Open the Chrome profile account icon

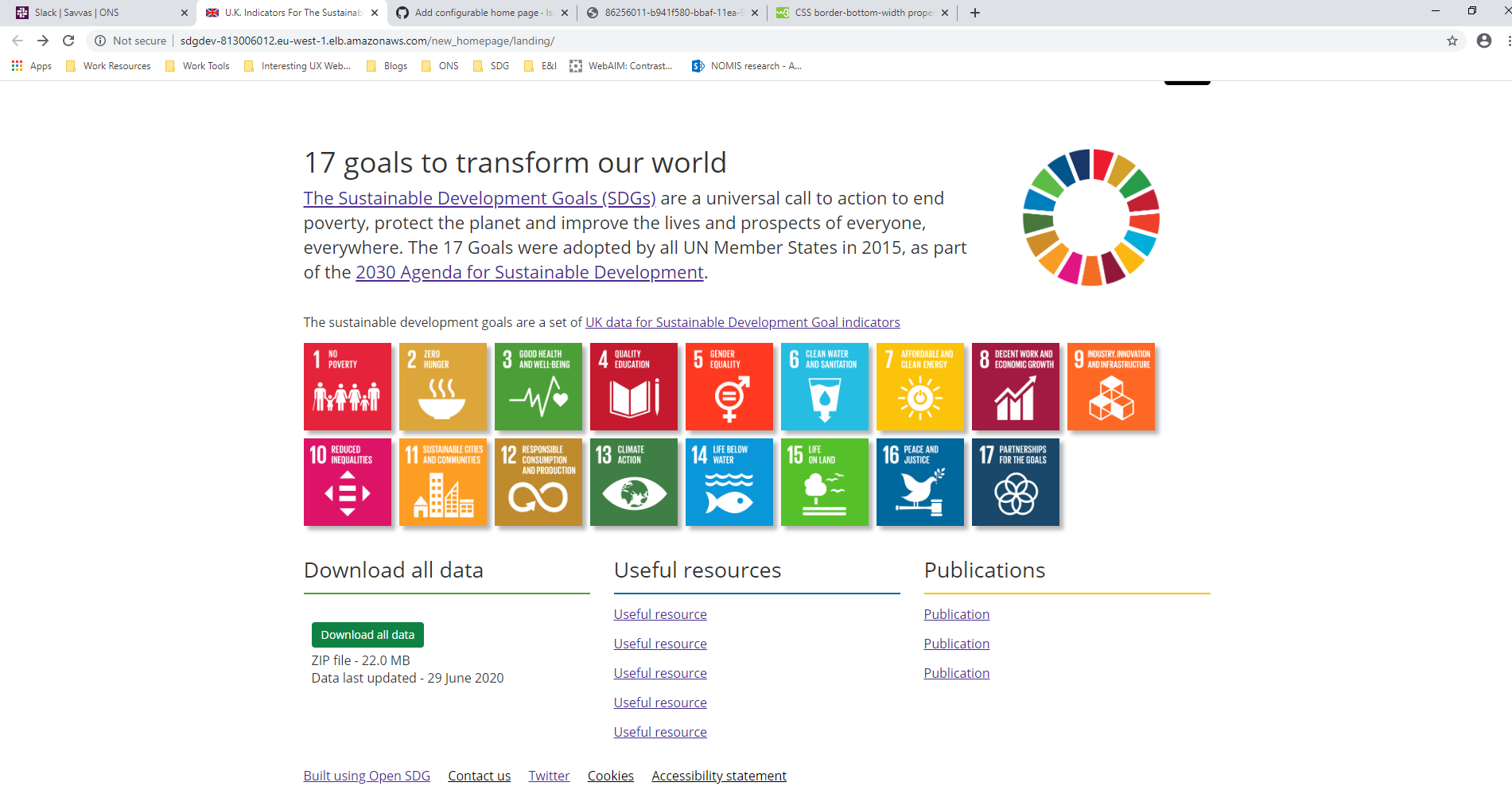coord(1484,41)
